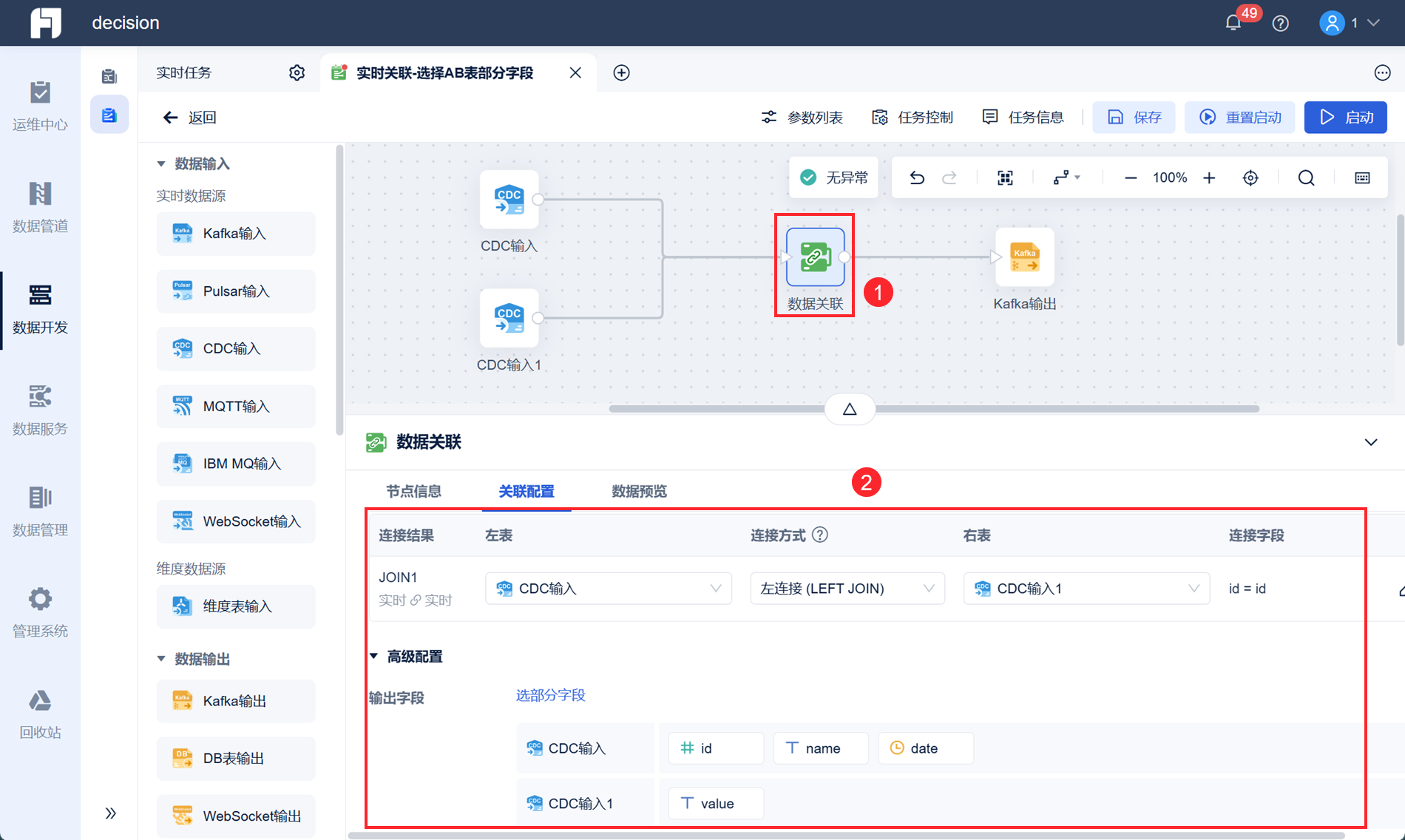Click the 连接方式 help icon
This screenshot has width=1405, height=840.
[x=820, y=535]
